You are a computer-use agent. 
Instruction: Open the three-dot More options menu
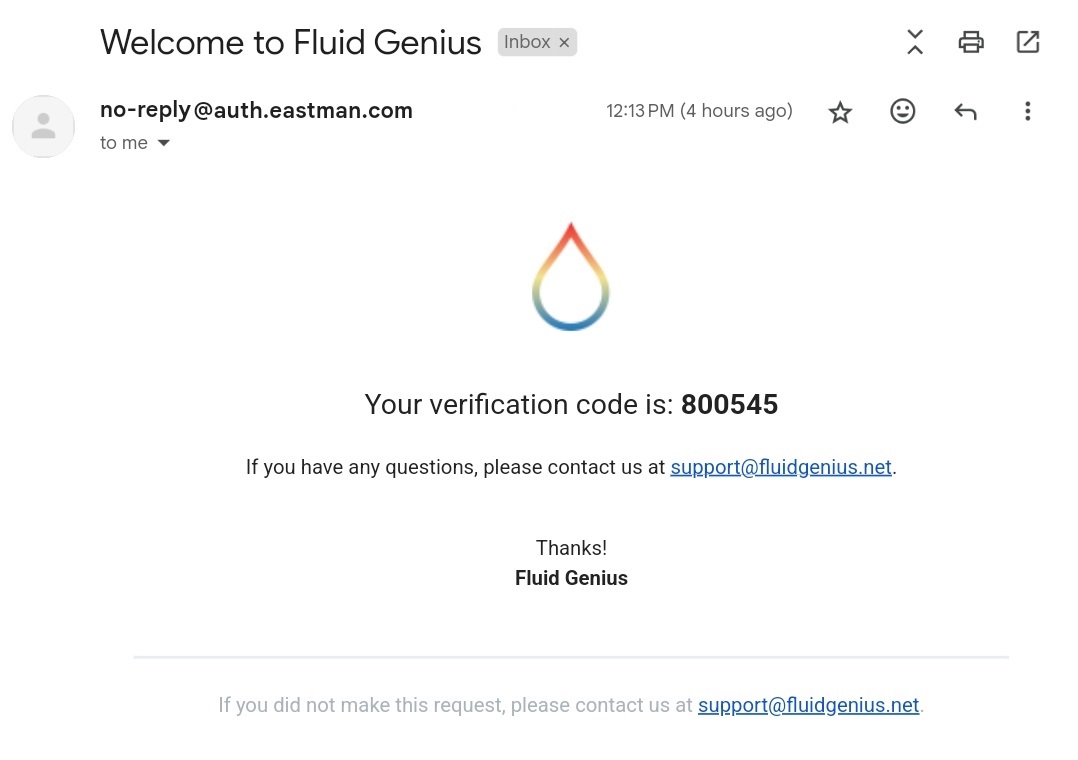coord(1027,111)
